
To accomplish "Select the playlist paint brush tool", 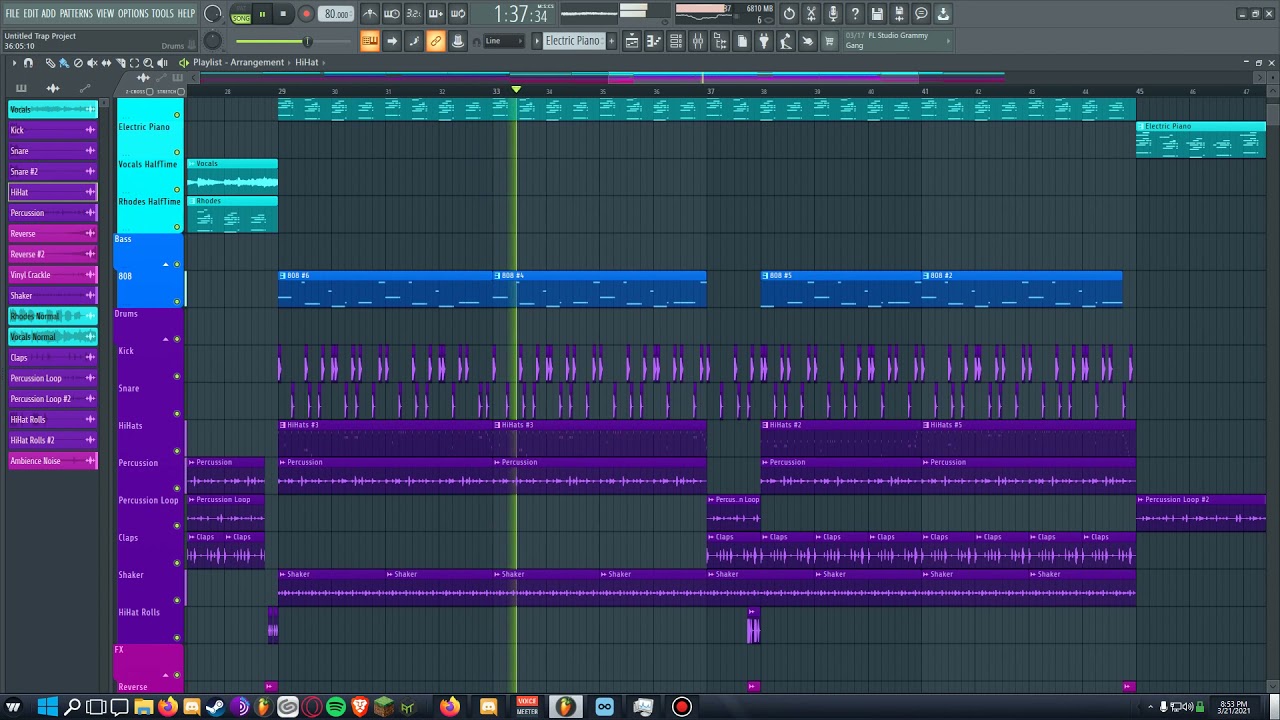I will coord(63,63).
